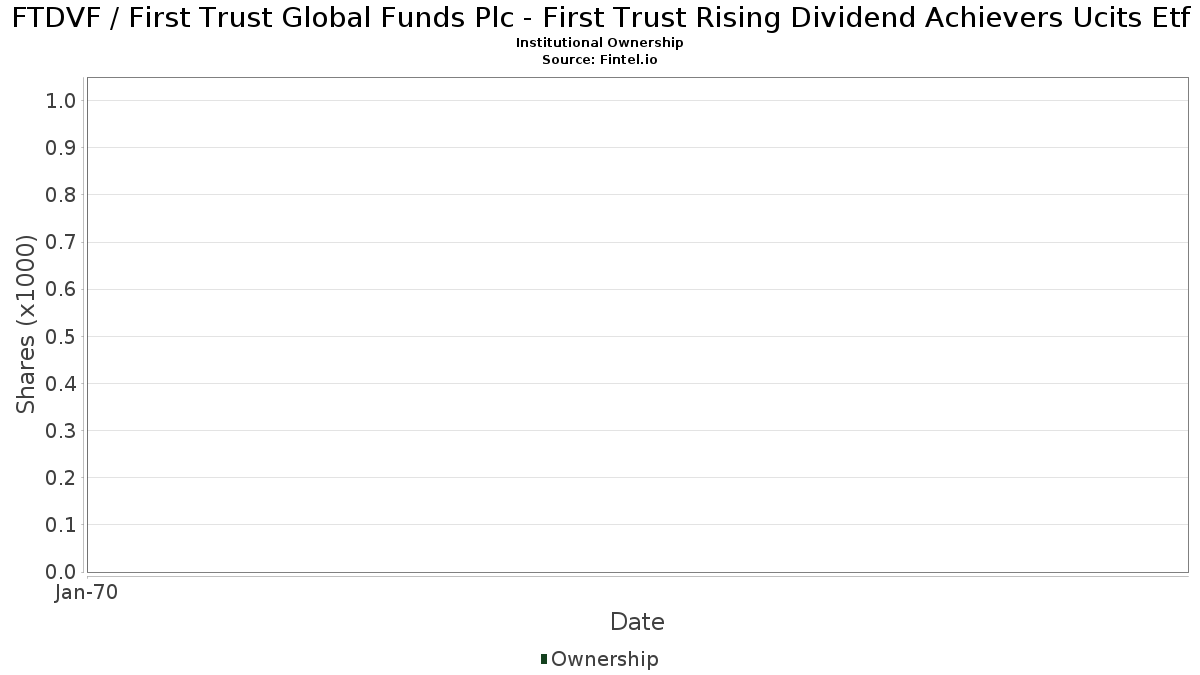
Task: Select the 0.6 y-axis tick label
Action: coord(61,289)
